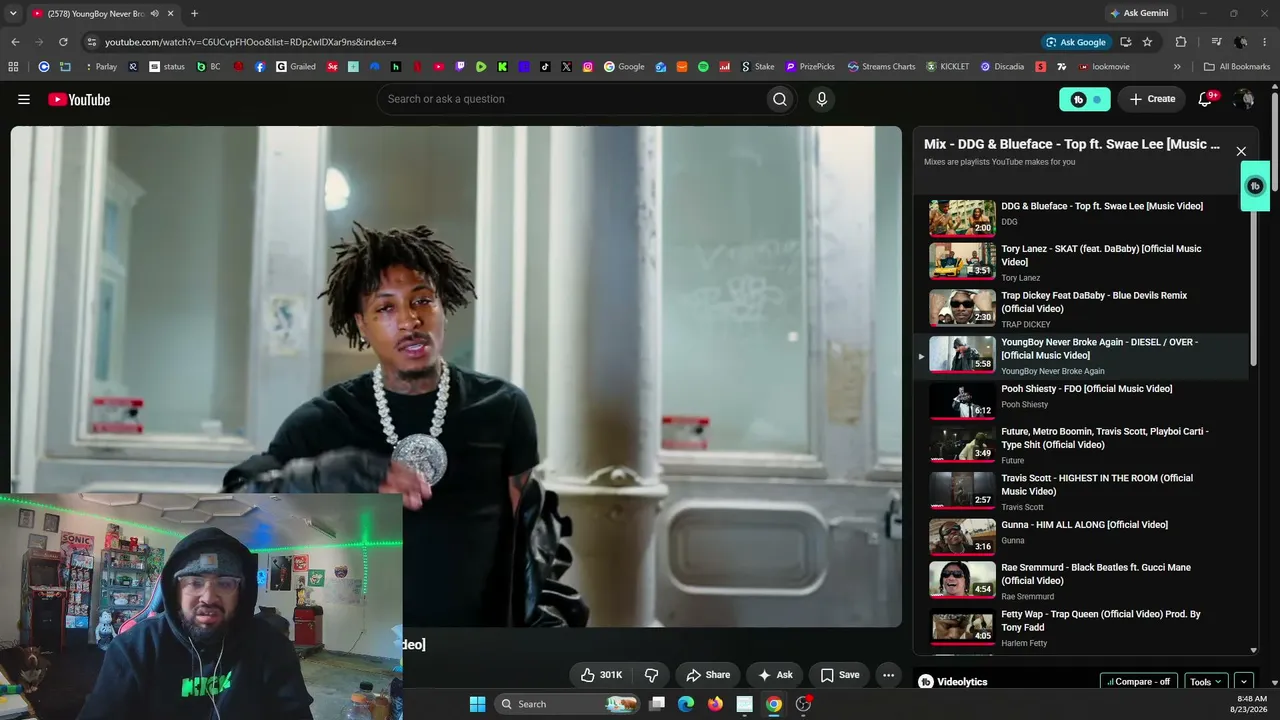This screenshot has height=720, width=1280.
Task: Like the video (301K)
Action: [x=601, y=675]
